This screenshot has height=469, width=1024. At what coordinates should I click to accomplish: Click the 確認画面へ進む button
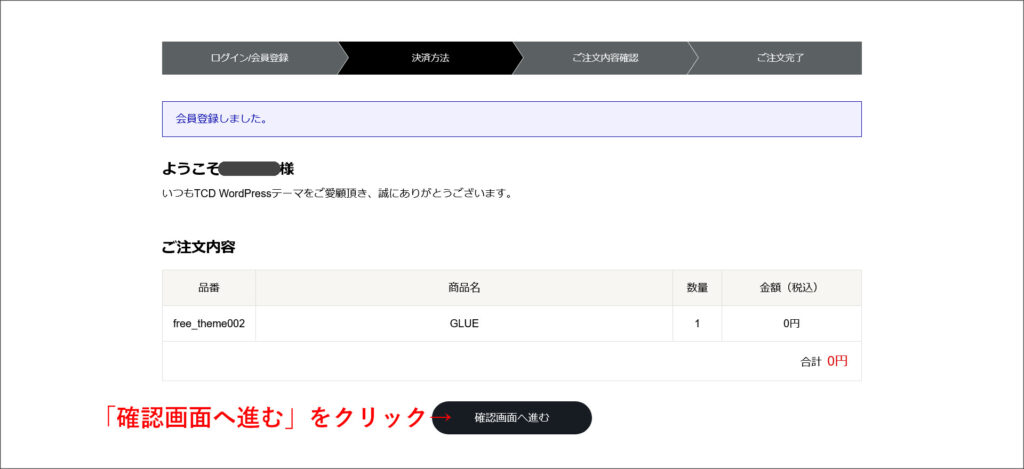click(512, 418)
